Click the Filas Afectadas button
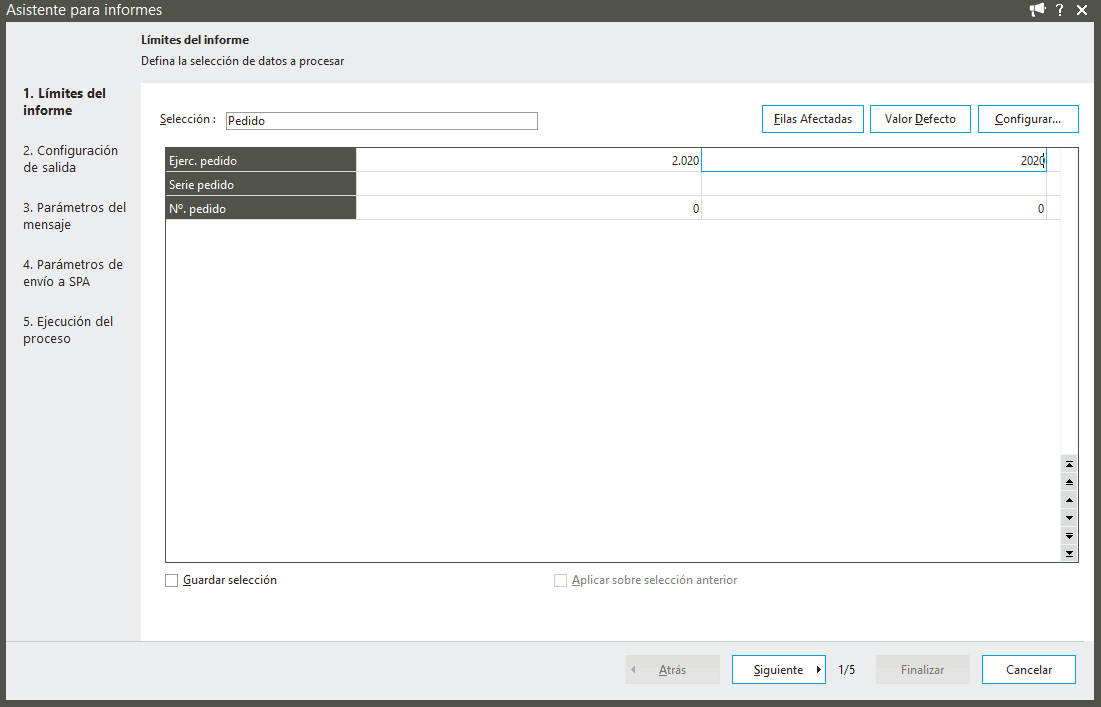 pos(813,119)
